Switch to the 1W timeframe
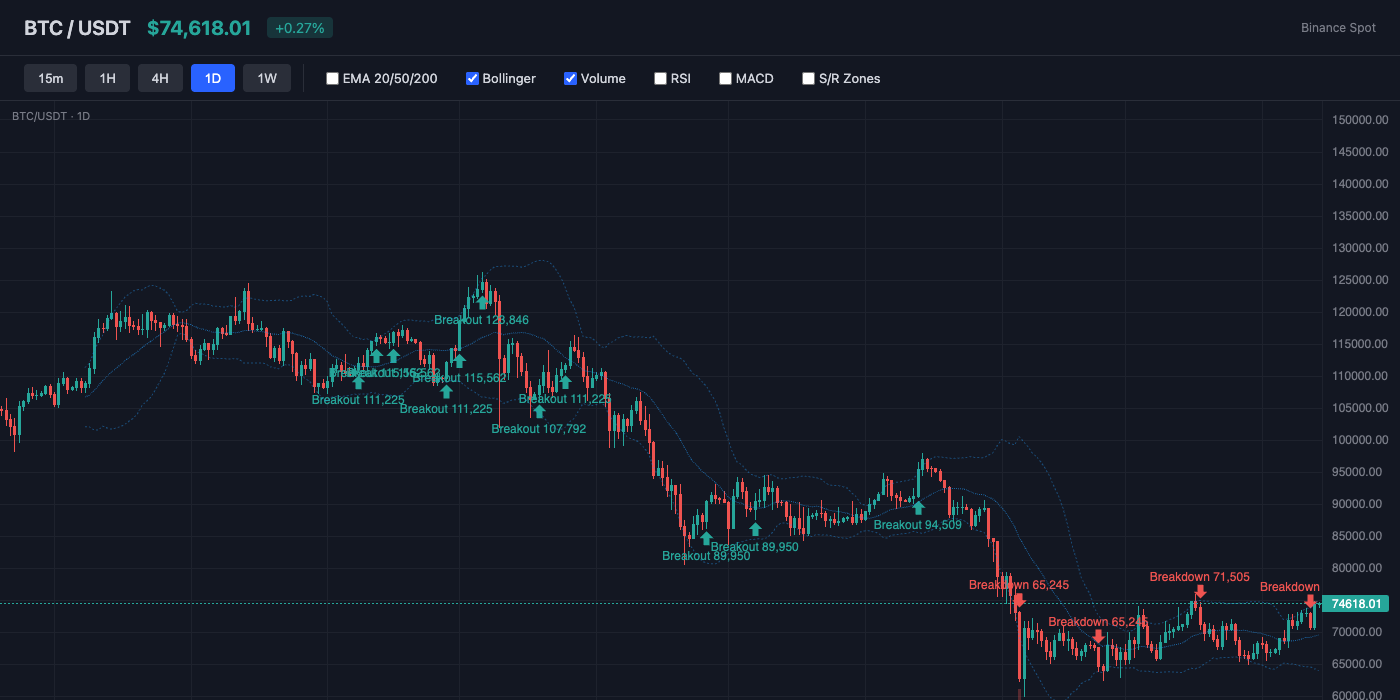Image resolution: width=1400 pixels, height=700 pixels. pos(266,77)
